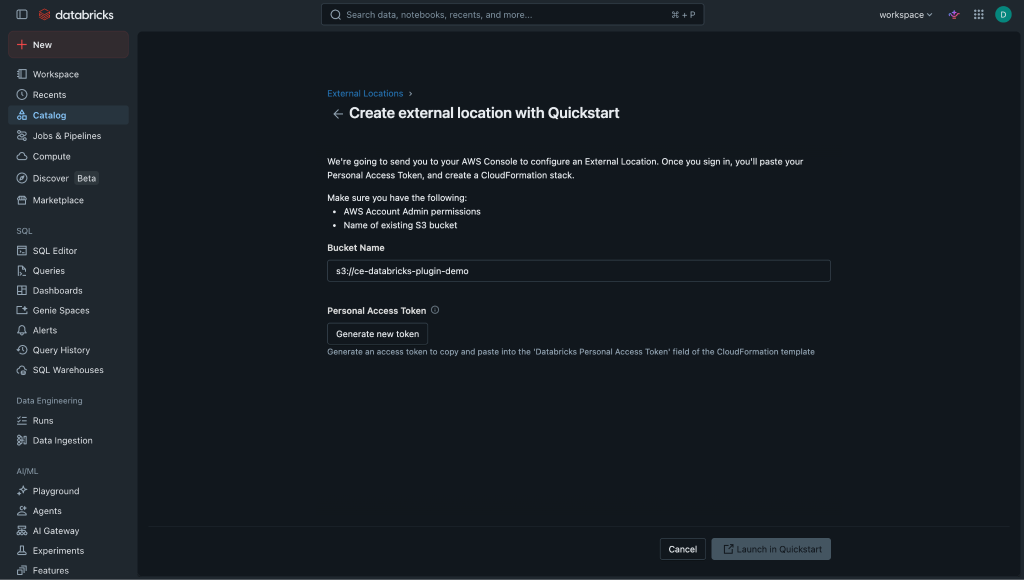Click the Queries label in the sidebar
Screen dimensions: 1024x580
click(49, 270)
